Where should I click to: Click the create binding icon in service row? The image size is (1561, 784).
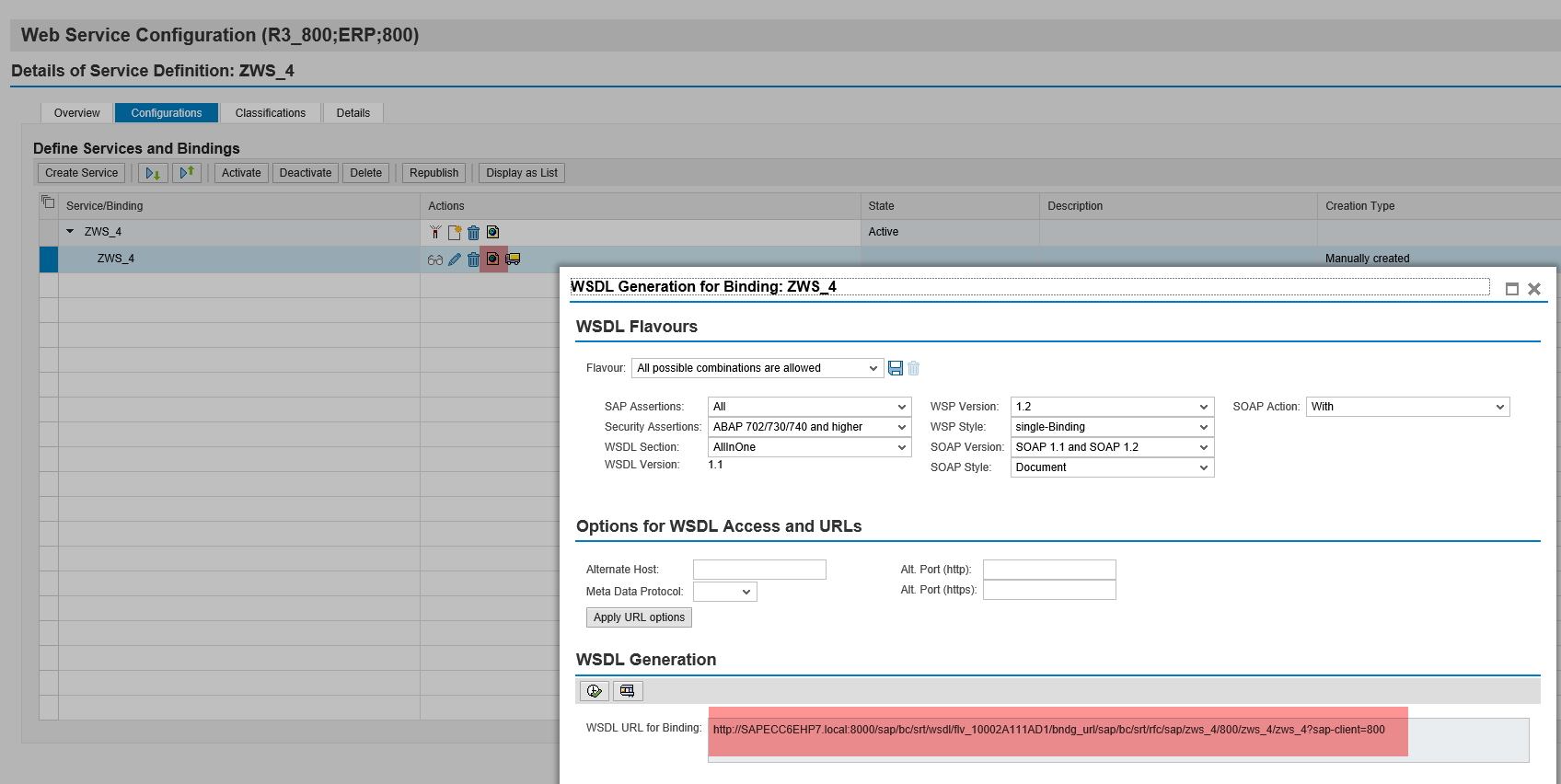[x=455, y=232]
